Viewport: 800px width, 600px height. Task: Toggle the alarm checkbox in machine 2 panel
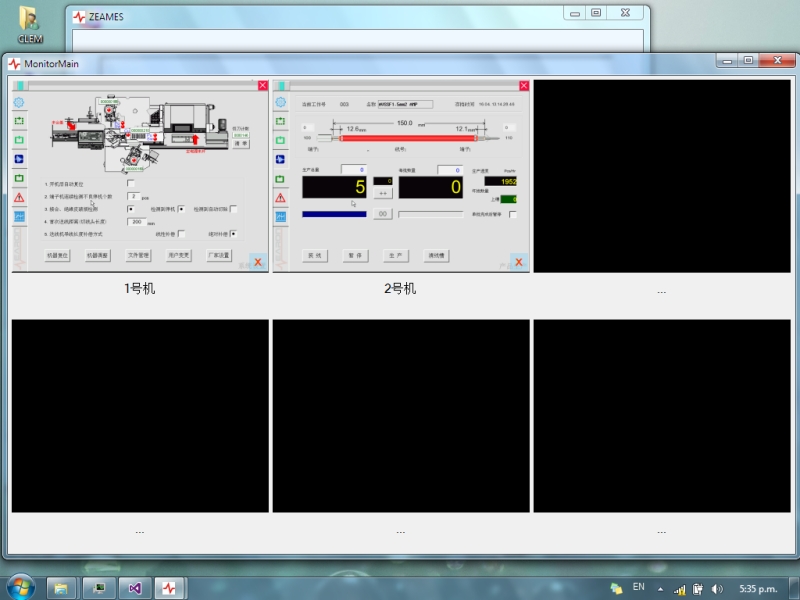point(513,214)
